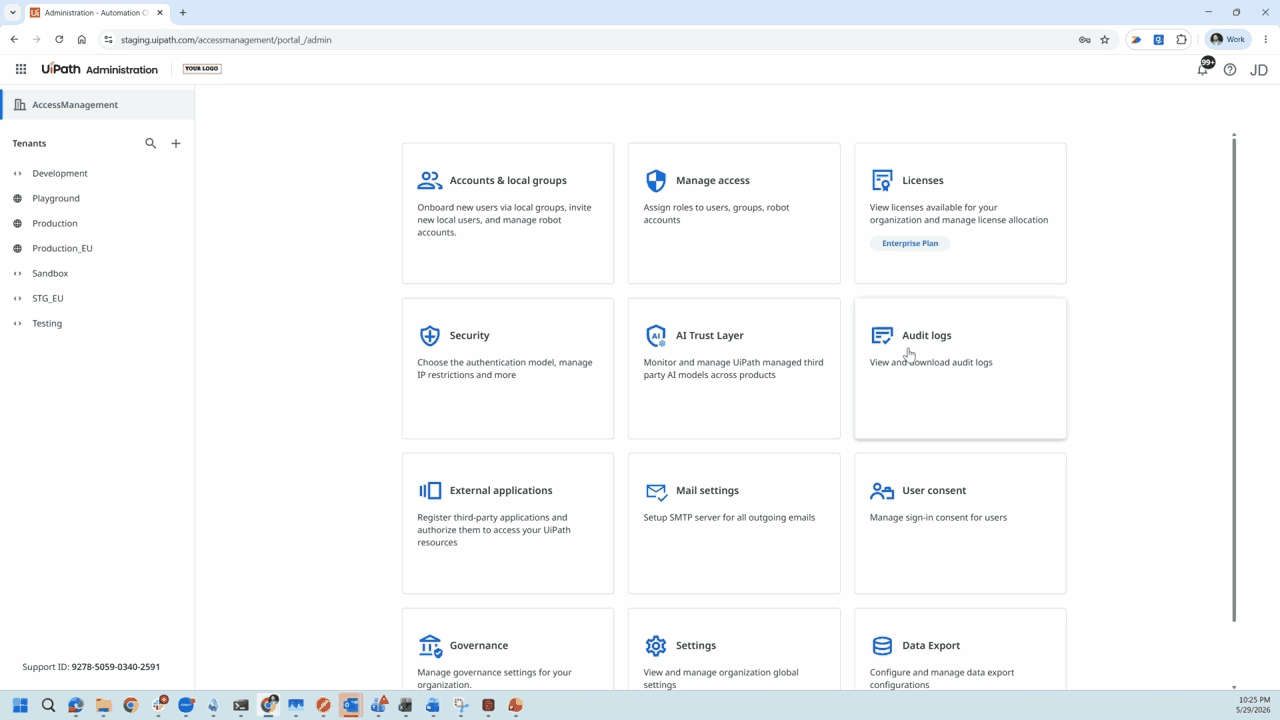1280x720 pixels.
Task: Open the Data Export card title
Action: (931, 645)
